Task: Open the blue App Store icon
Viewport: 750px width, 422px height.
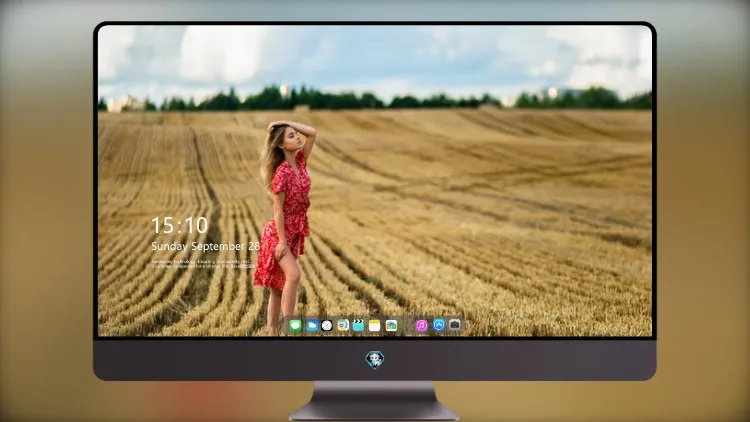Action: [x=439, y=325]
